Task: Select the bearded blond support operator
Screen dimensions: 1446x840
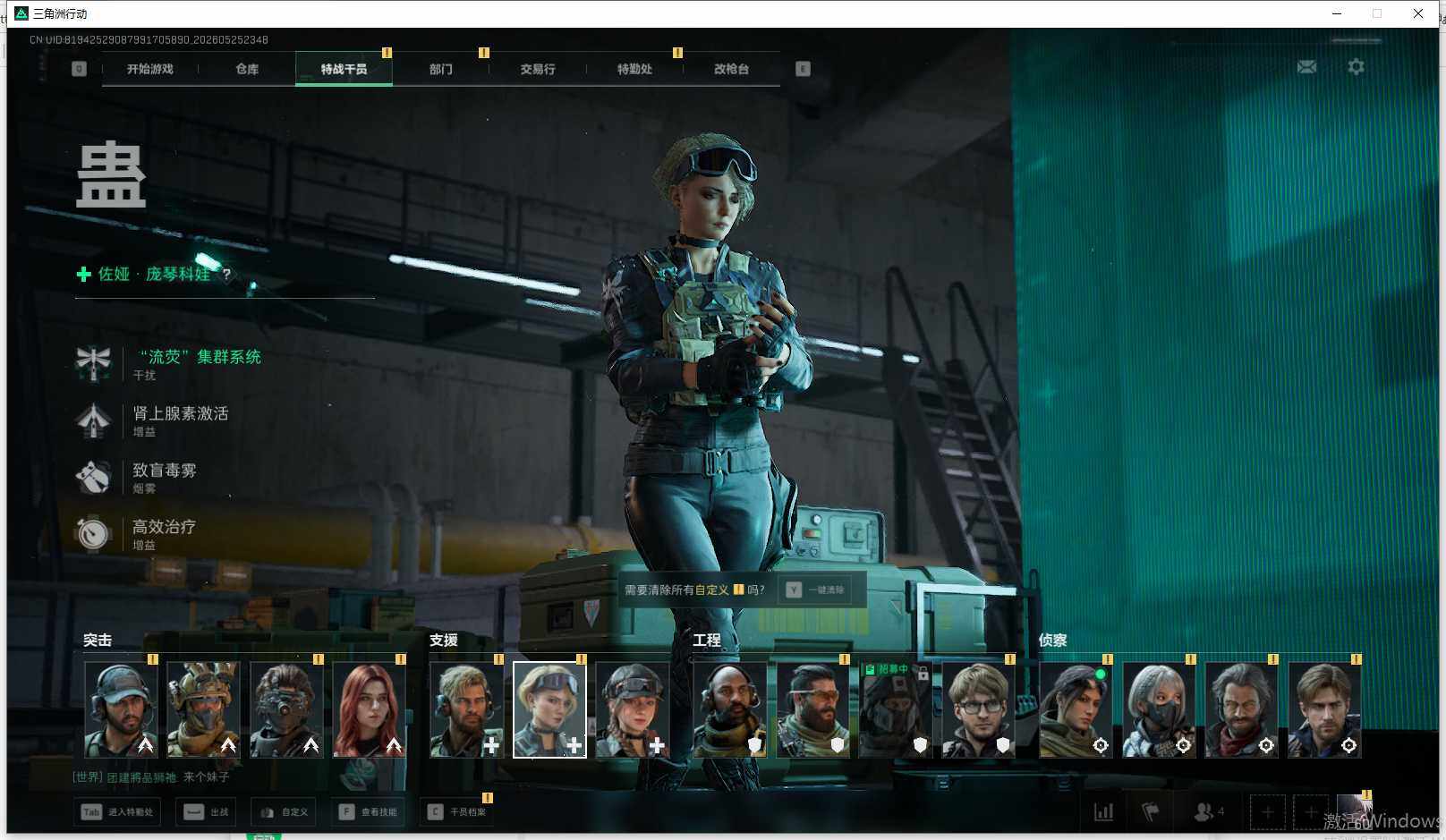Action: click(466, 710)
